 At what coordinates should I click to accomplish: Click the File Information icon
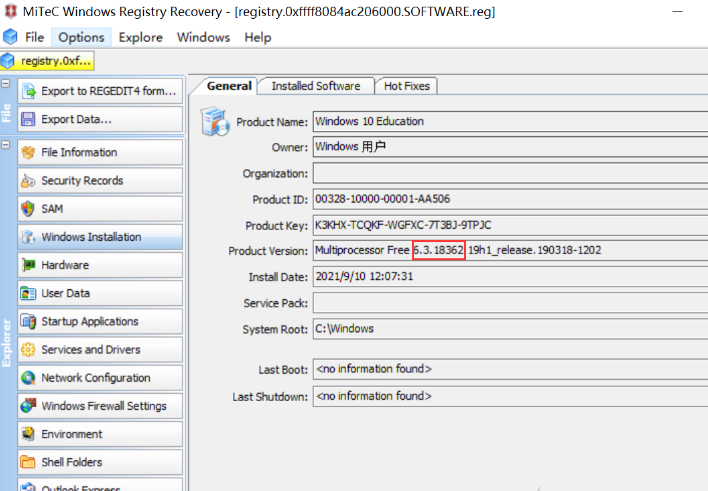click(x=28, y=152)
